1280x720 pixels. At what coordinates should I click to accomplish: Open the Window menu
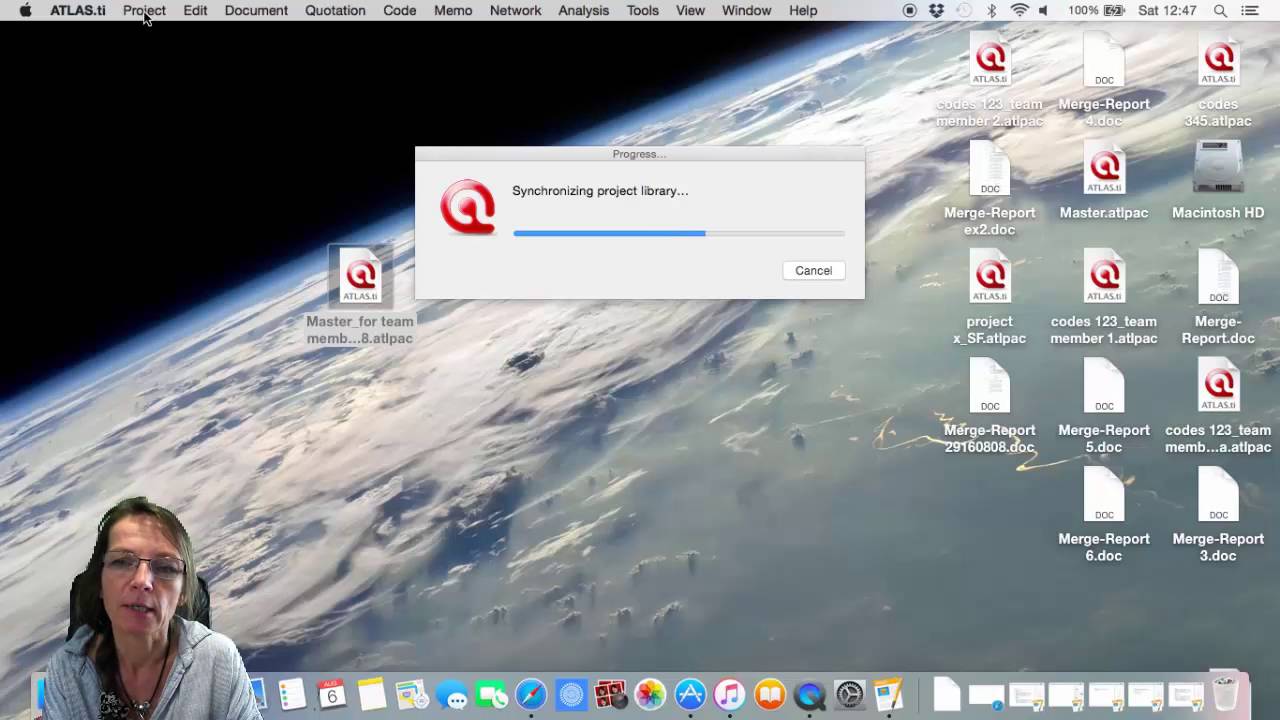click(746, 10)
